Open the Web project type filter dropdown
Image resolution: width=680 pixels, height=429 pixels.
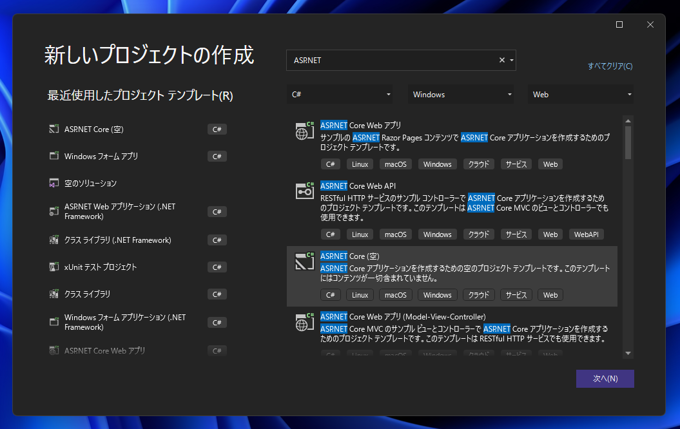[581, 94]
